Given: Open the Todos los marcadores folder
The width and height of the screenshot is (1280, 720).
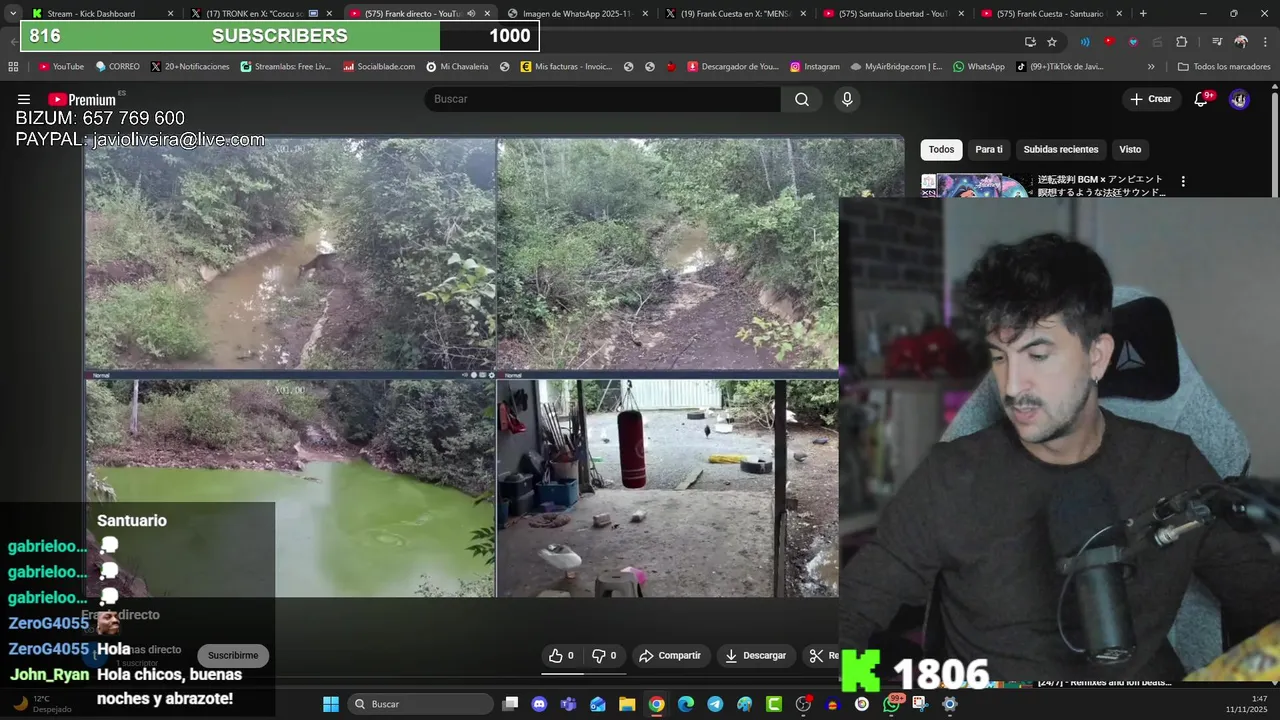Looking at the screenshot, I should point(1223,67).
